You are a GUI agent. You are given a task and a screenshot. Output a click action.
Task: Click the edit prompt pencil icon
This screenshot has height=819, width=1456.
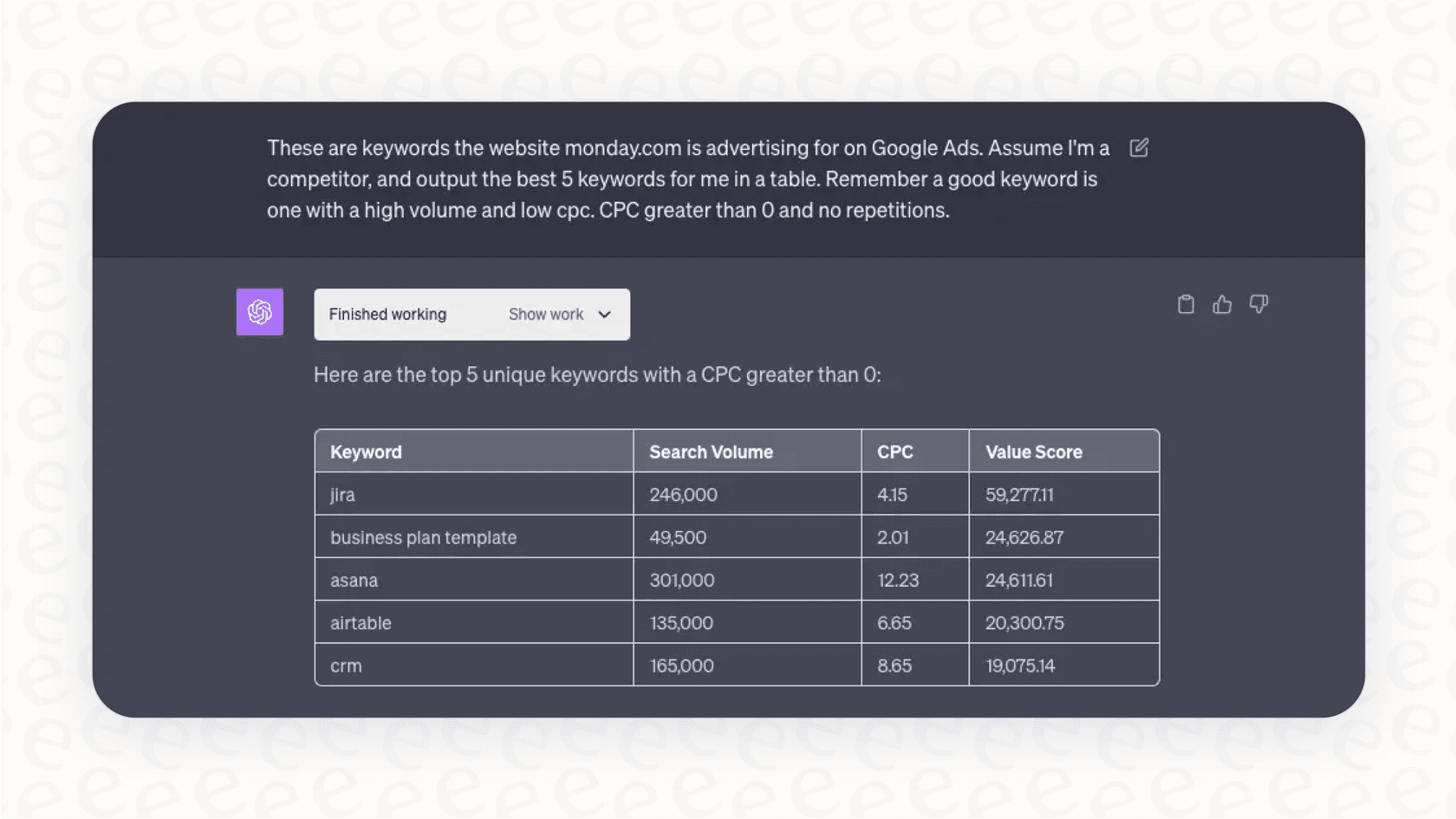(1138, 148)
